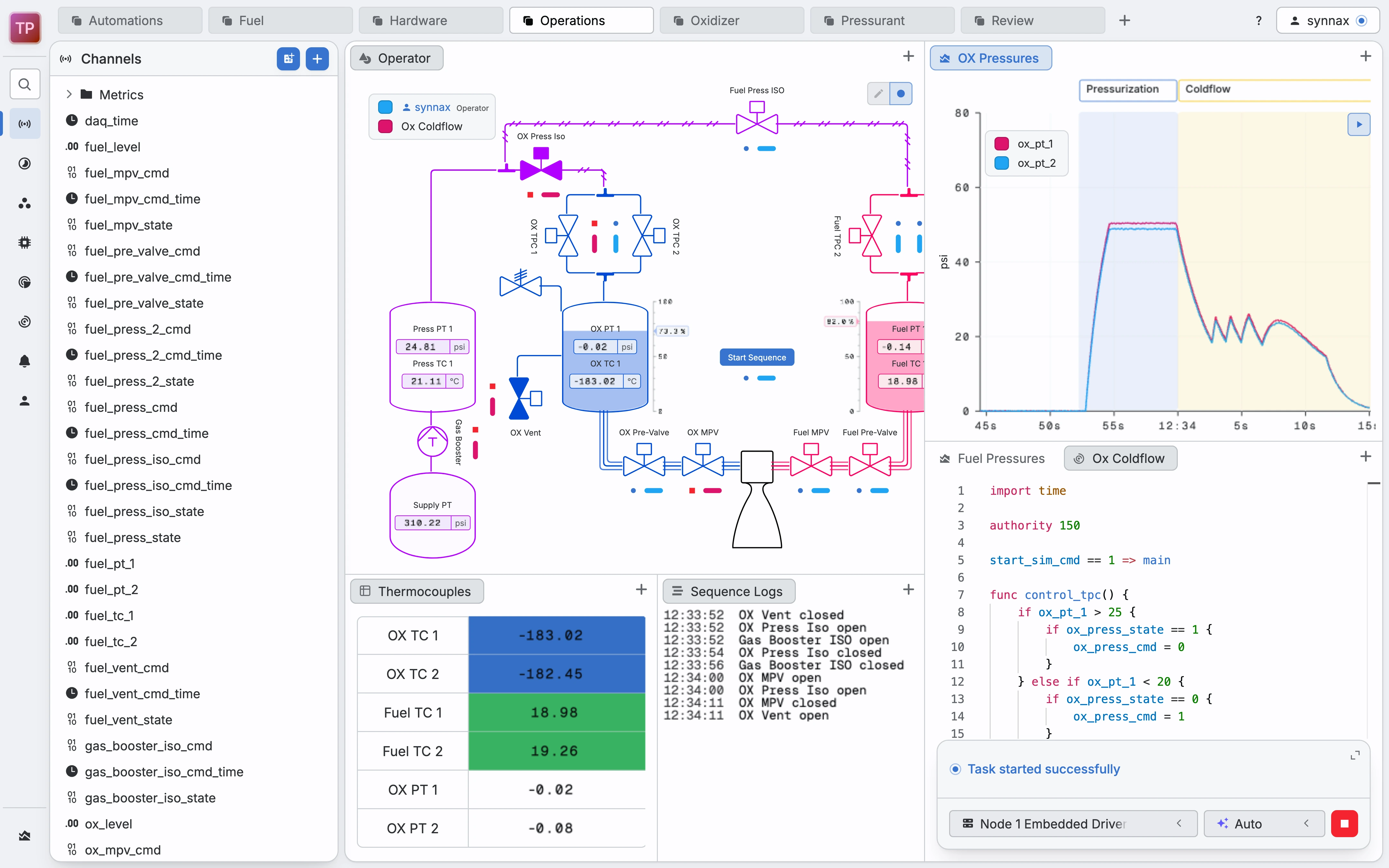Click the Supply PT value field
This screenshot has width=1389, height=868.
coord(432,523)
